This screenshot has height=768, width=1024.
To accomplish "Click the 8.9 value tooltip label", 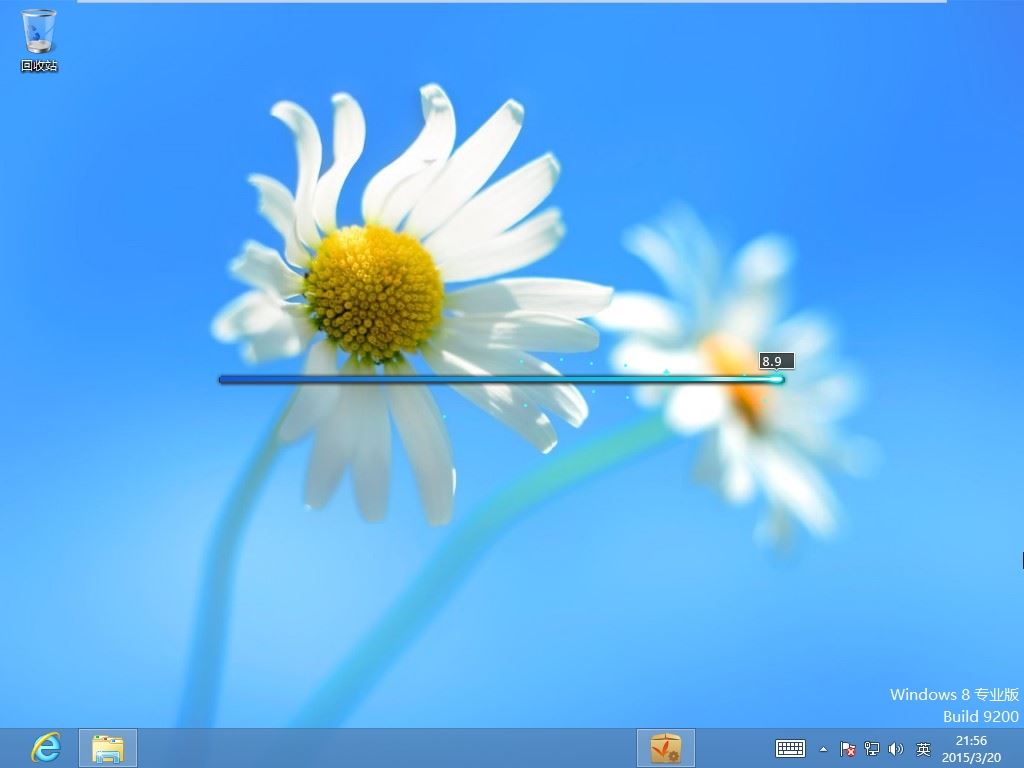I will click(776, 361).
